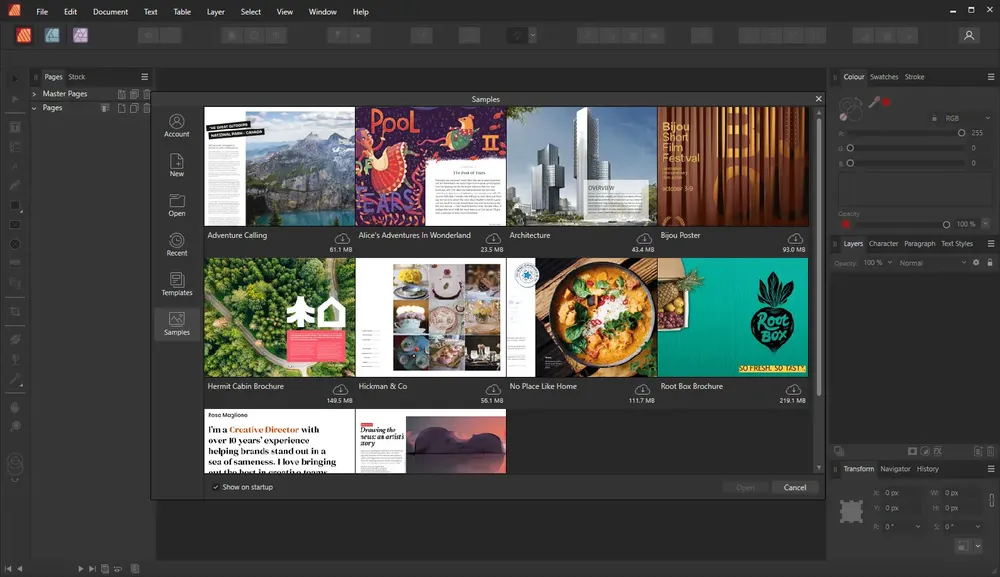Download the Root Box Brochure sample

793,390
